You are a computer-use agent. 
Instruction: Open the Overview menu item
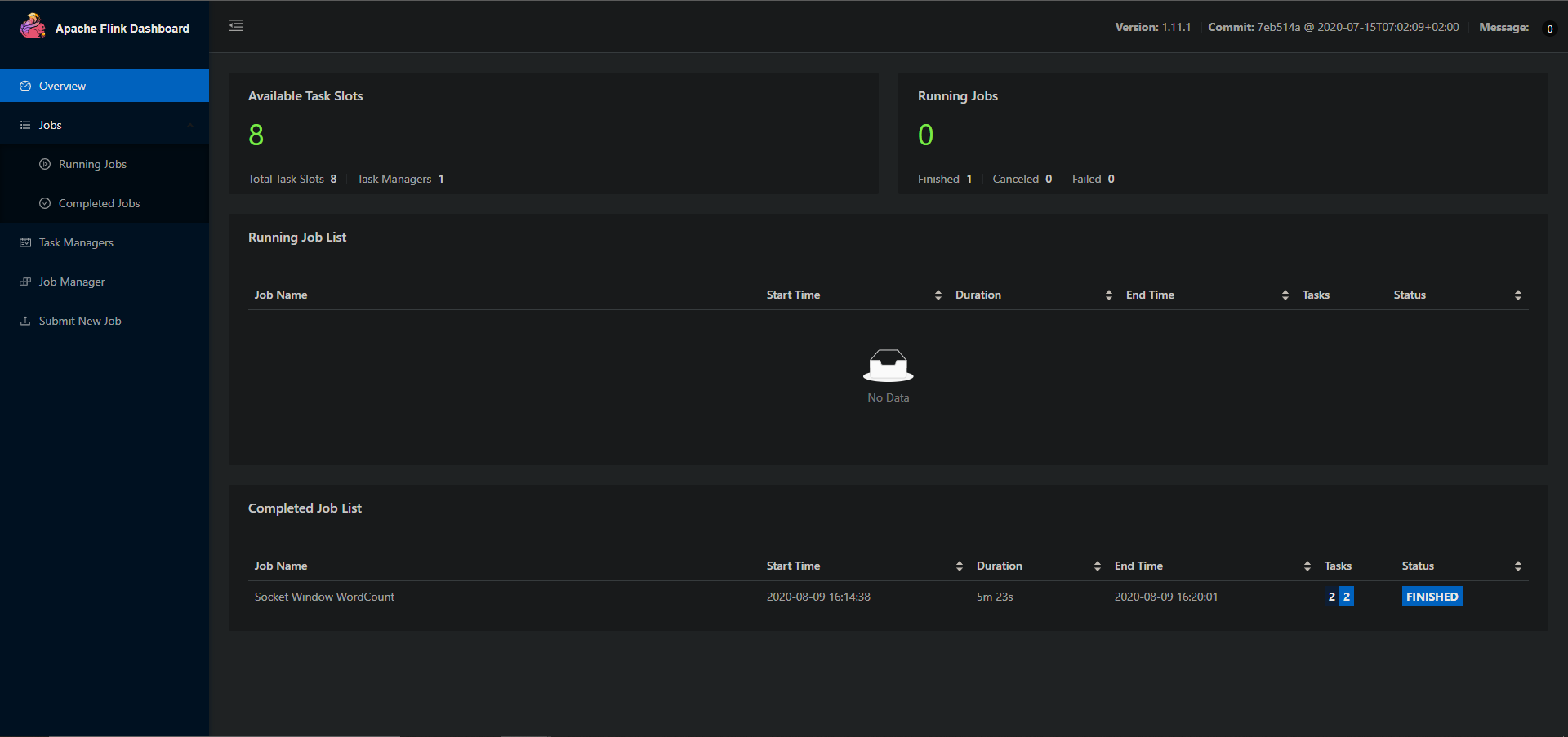pos(105,86)
